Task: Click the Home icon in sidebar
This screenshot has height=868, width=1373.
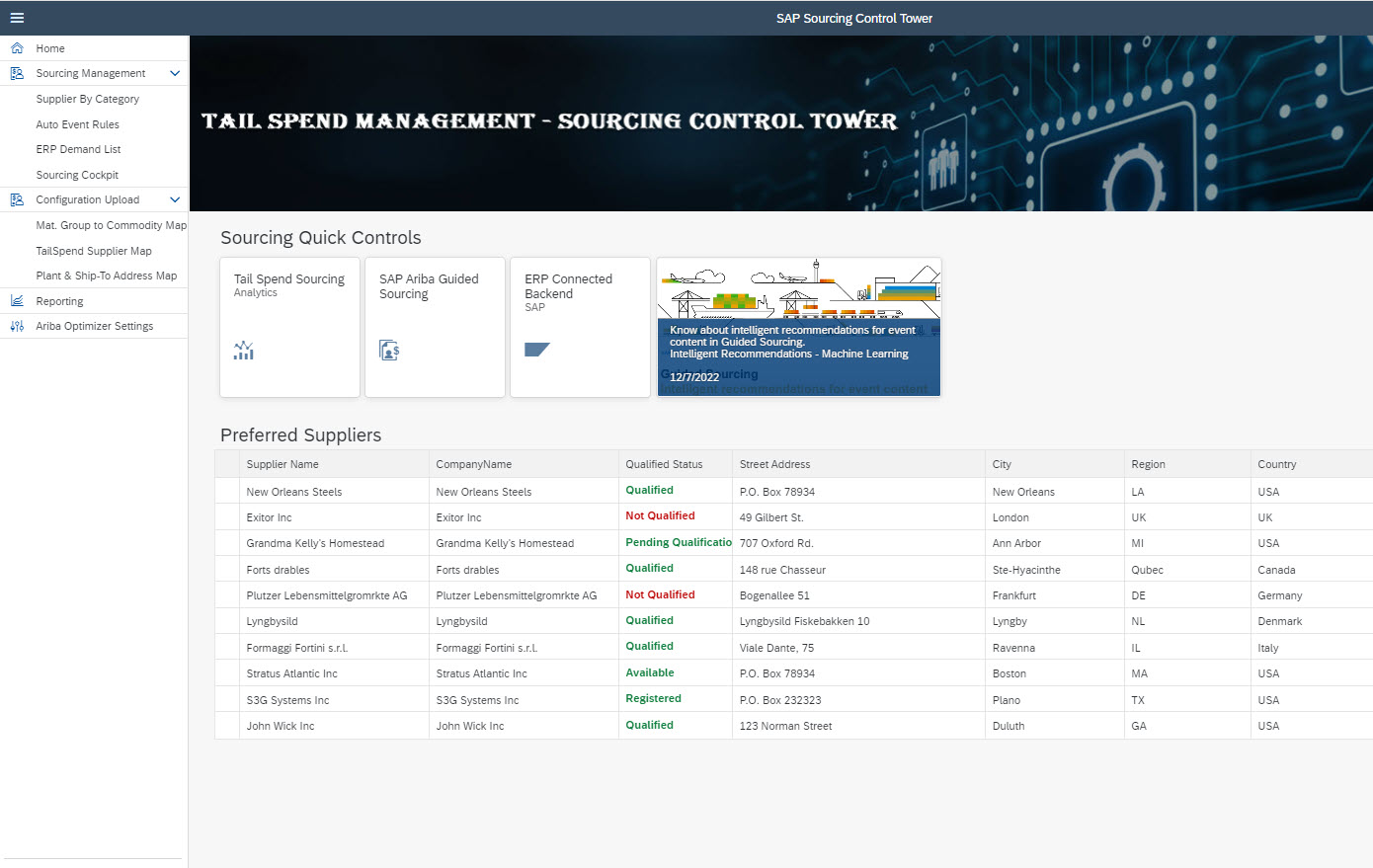Action: point(17,48)
